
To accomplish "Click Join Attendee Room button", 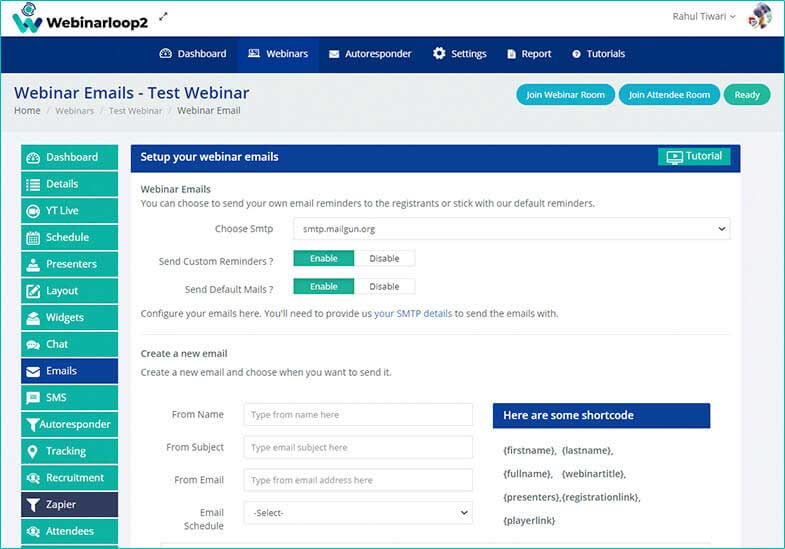I will [669, 95].
